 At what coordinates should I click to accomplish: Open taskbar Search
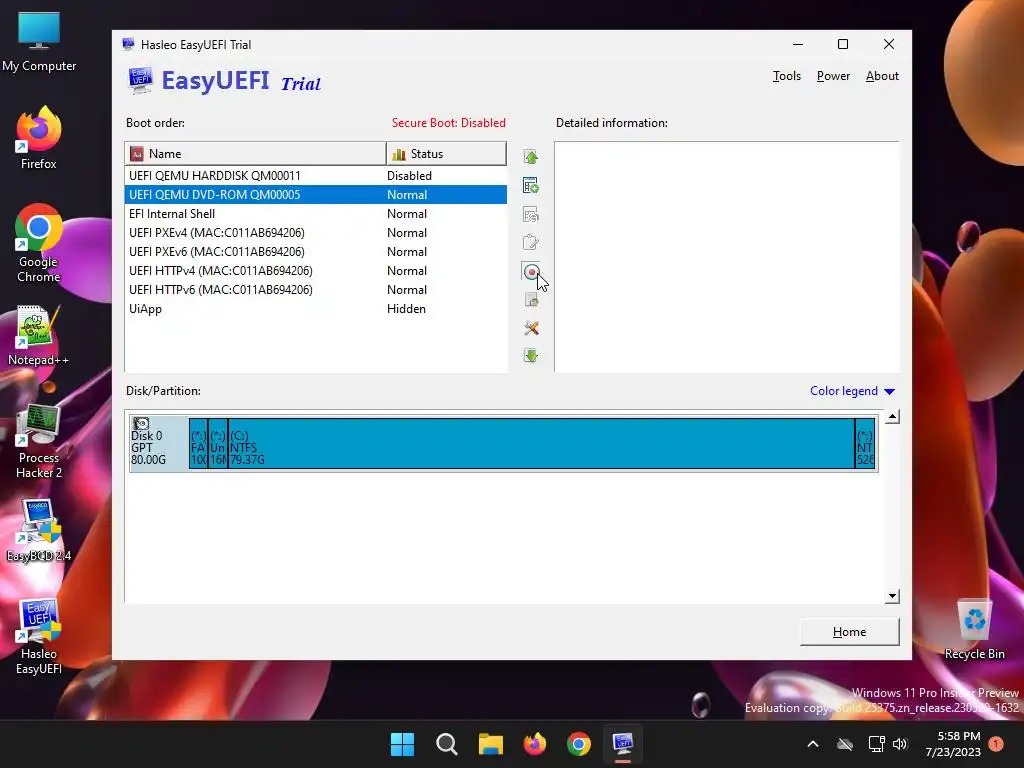tap(447, 744)
